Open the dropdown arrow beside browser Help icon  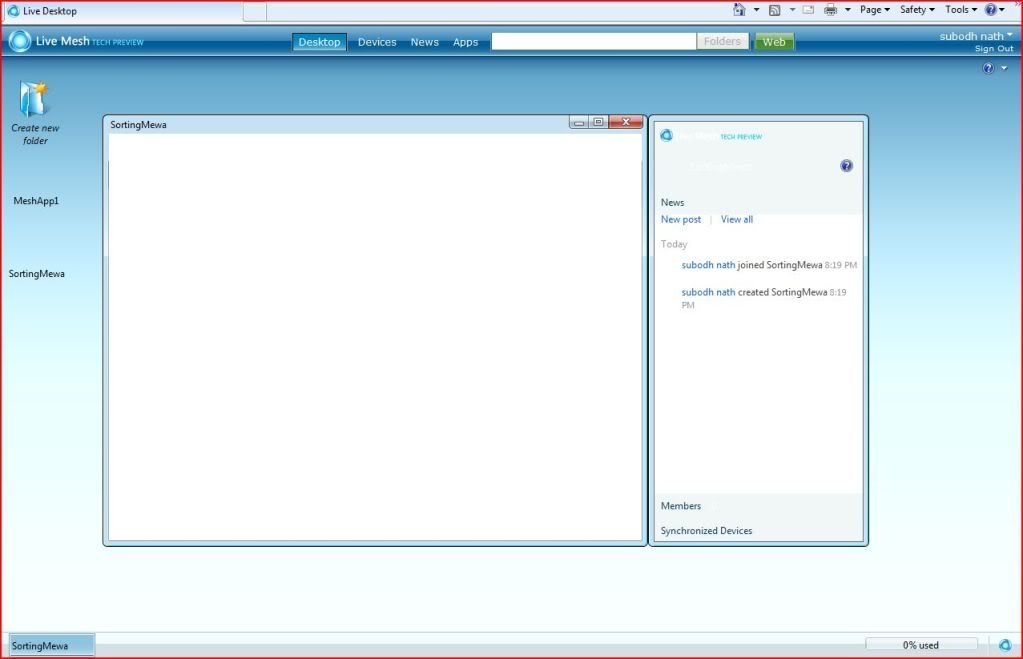[1001, 10]
